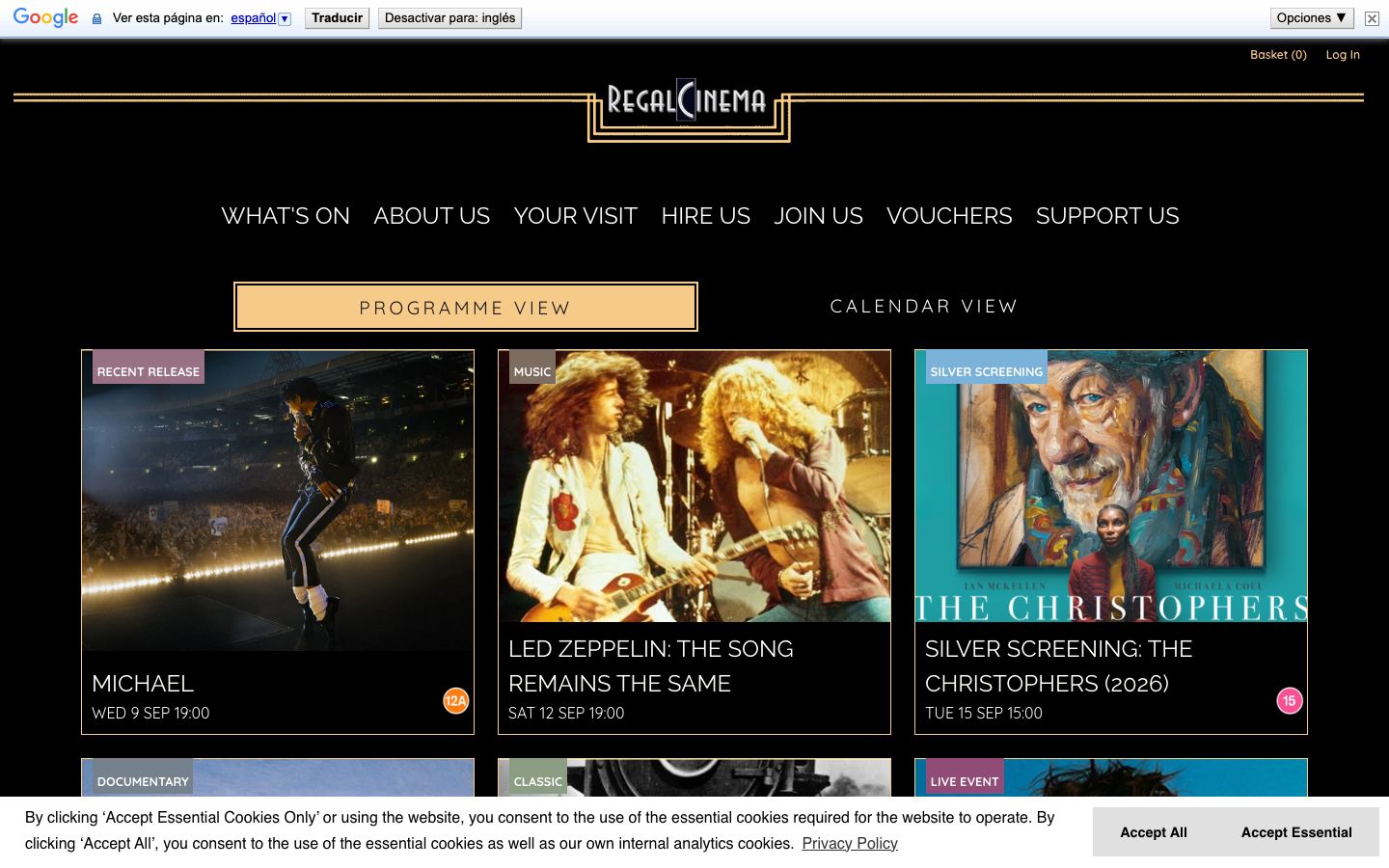This screenshot has height=868, width=1389.
Task: Switch to PROGRAMME VIEW tab
Action: point(466,307)
